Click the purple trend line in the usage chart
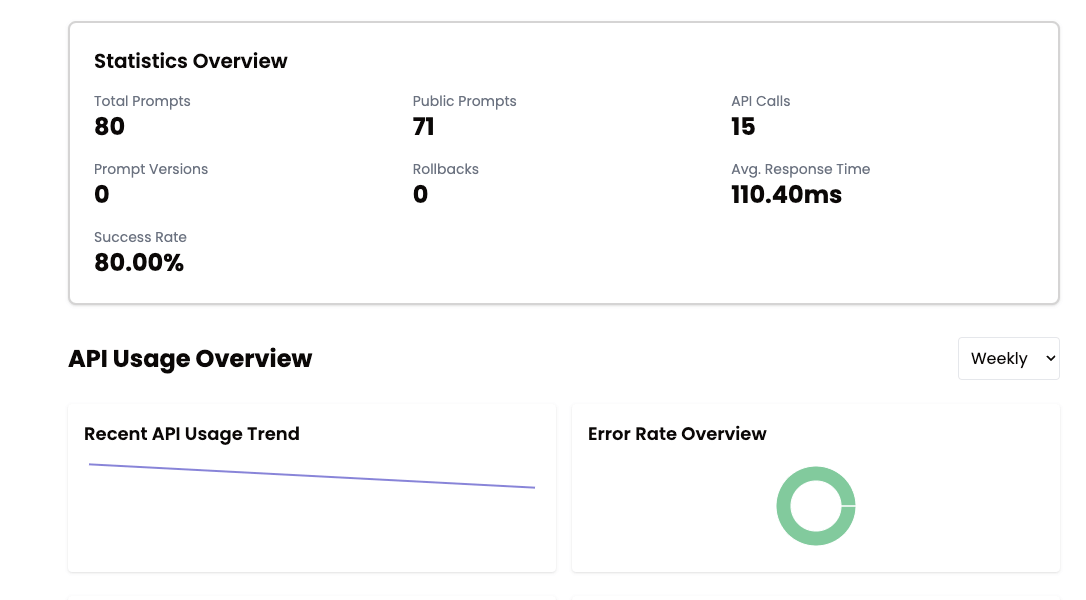1086x600 pixels. coord(310,475)
